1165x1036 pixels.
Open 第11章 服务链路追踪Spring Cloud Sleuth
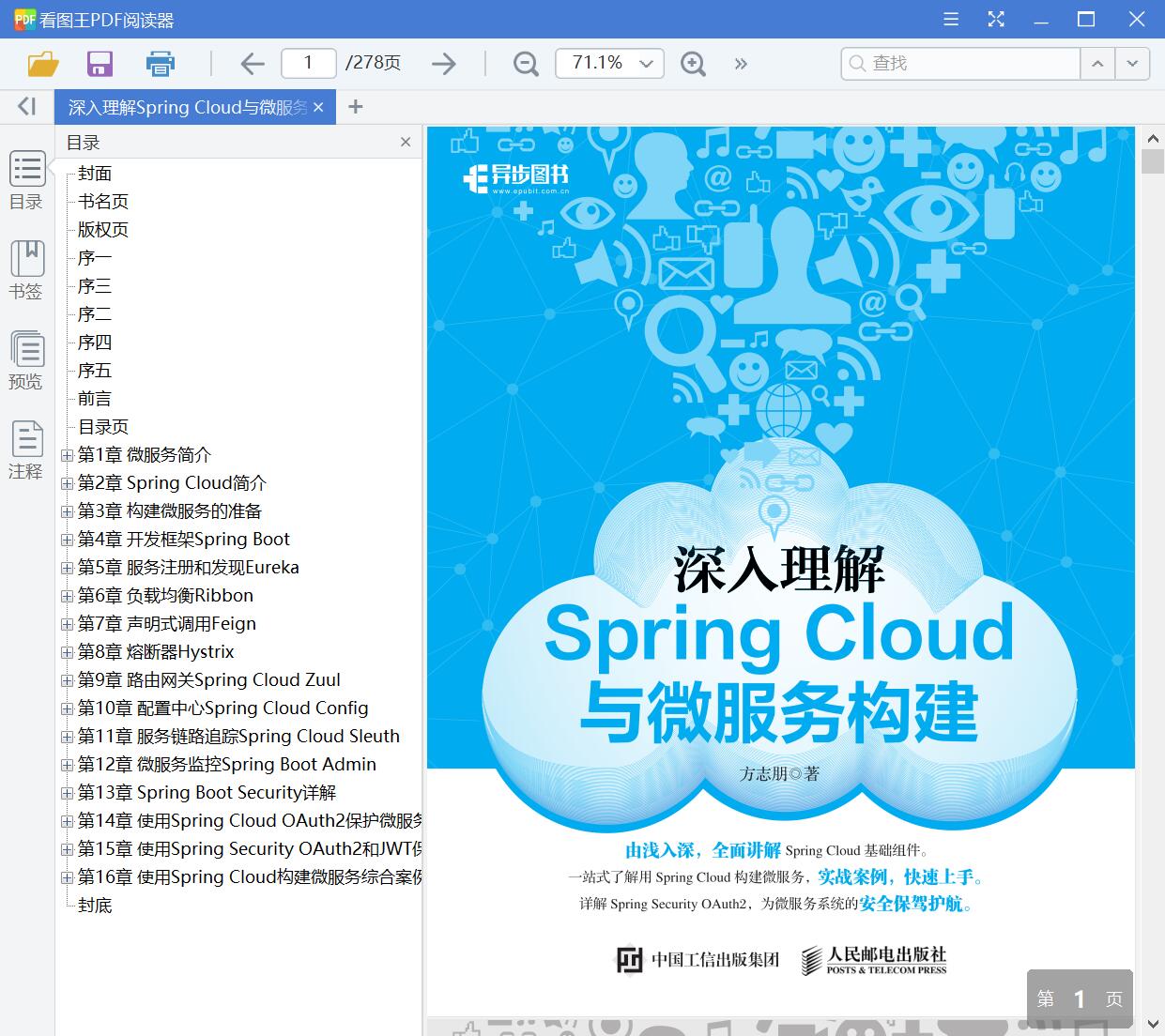239,737
